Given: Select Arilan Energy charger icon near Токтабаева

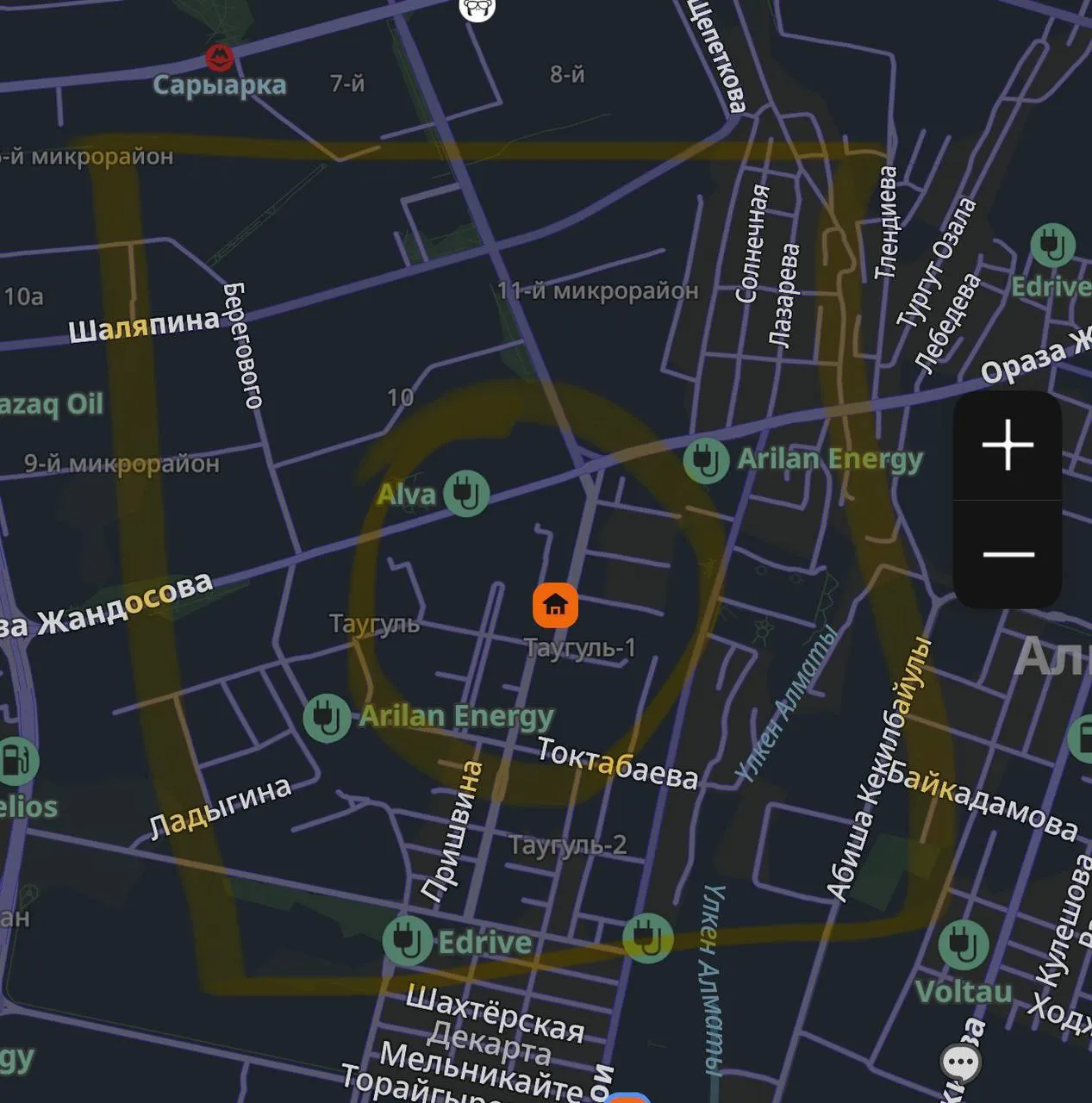Looking at the screenshot, I should pyautogui.click(x=327, y=718).
